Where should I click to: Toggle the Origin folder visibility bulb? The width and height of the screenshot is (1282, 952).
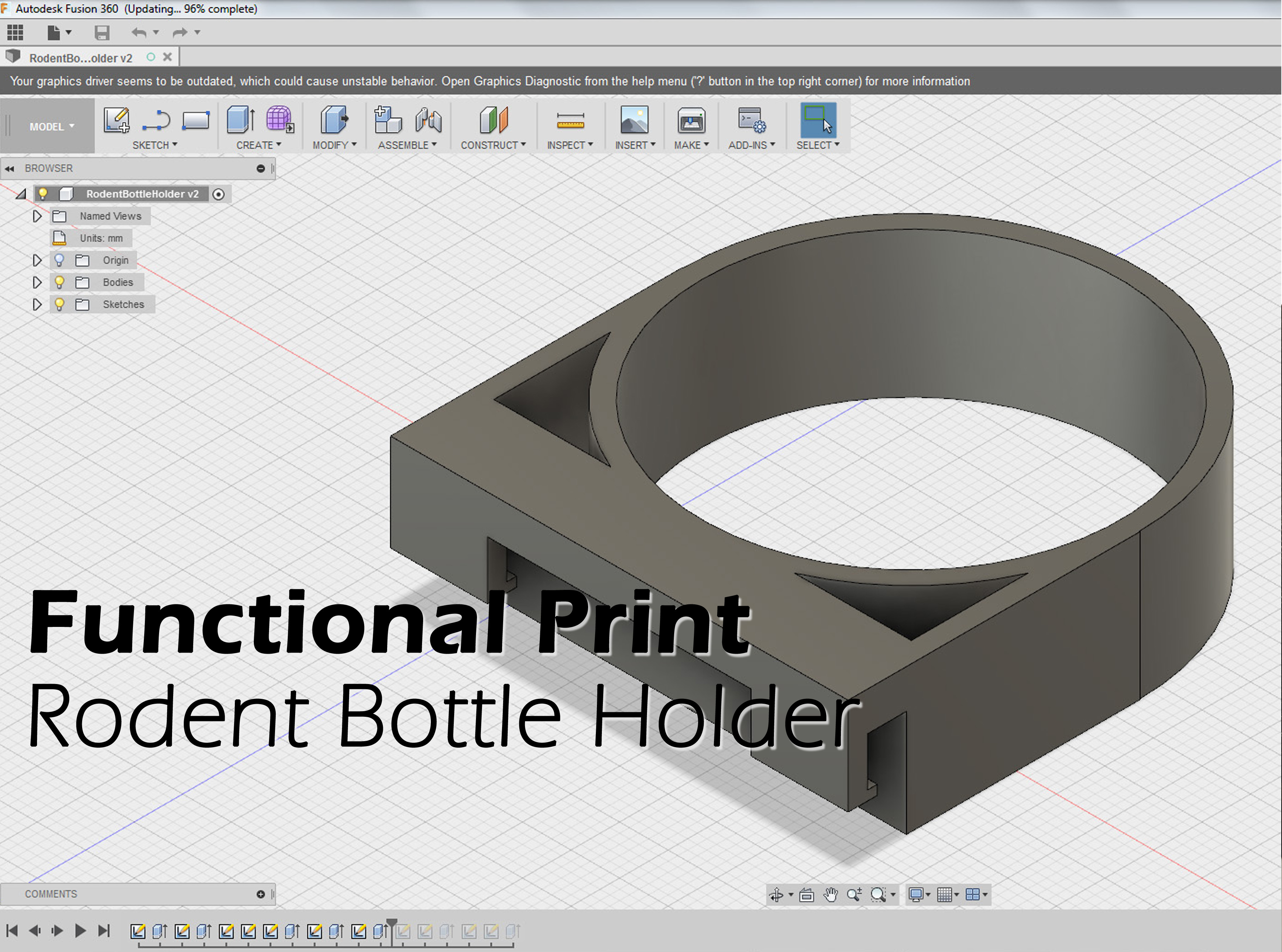[x=59, y=260]
